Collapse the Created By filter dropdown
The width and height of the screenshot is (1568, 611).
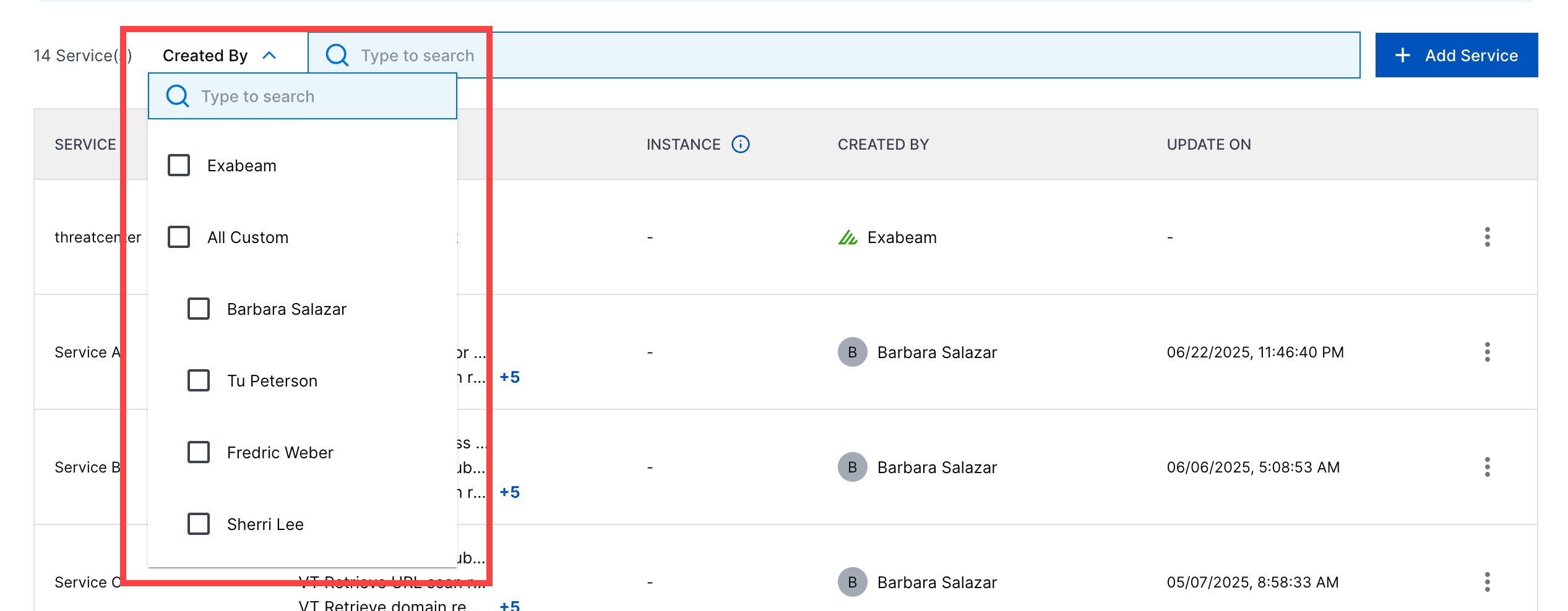click(269, 54)
